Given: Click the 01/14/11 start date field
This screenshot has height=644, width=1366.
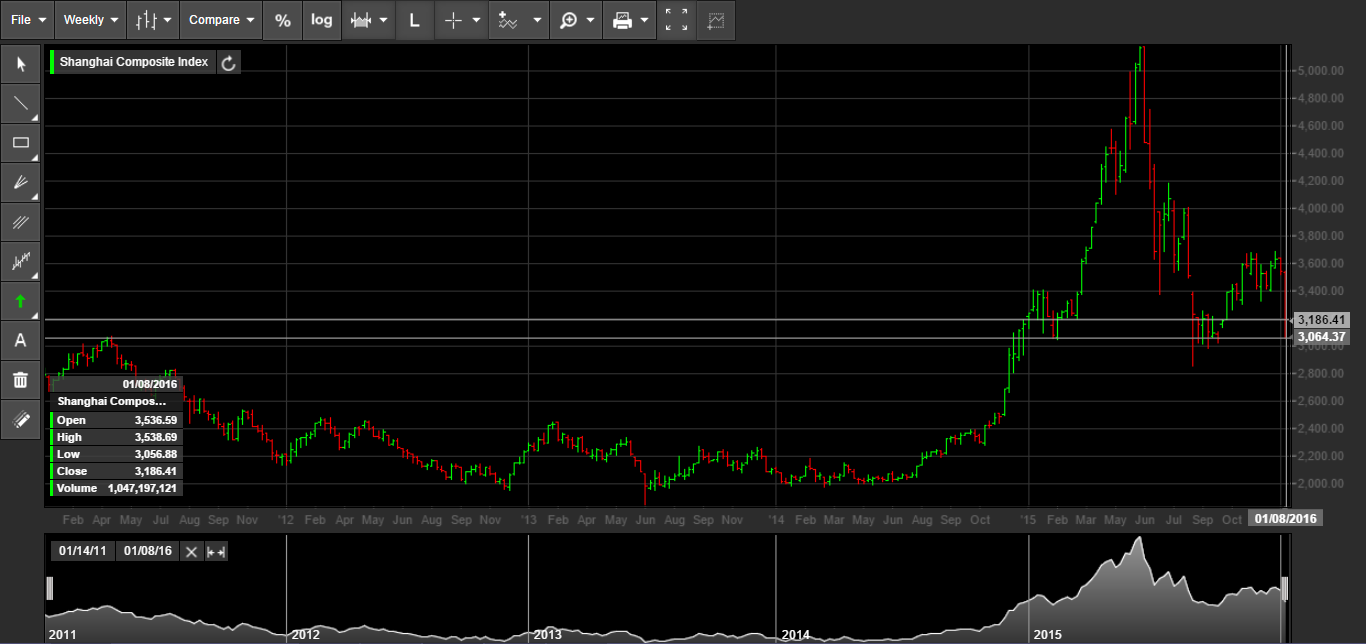Looking at the screenshot, I should (83, 551).
